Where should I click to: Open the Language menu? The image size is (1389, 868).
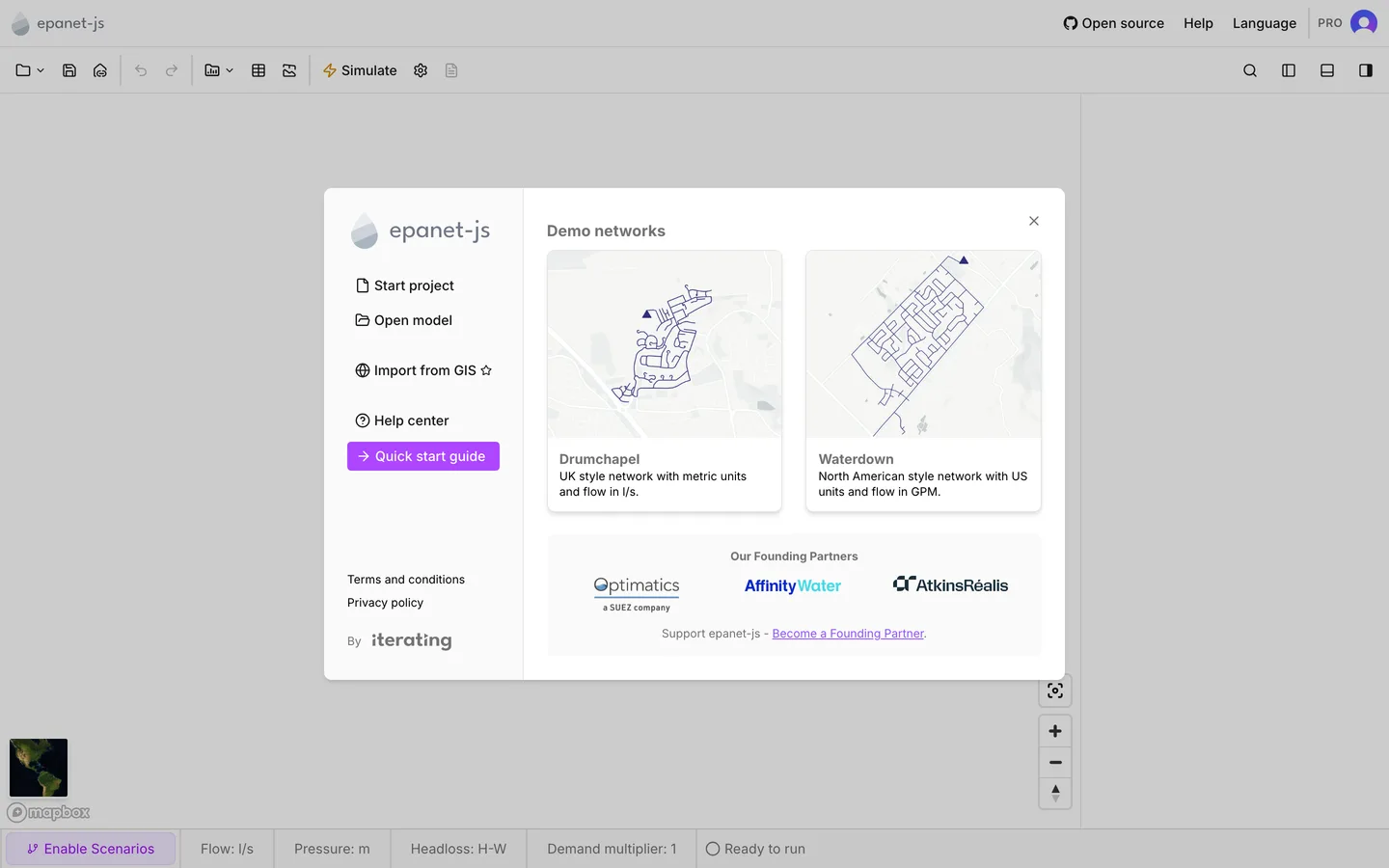[1265, 23]
